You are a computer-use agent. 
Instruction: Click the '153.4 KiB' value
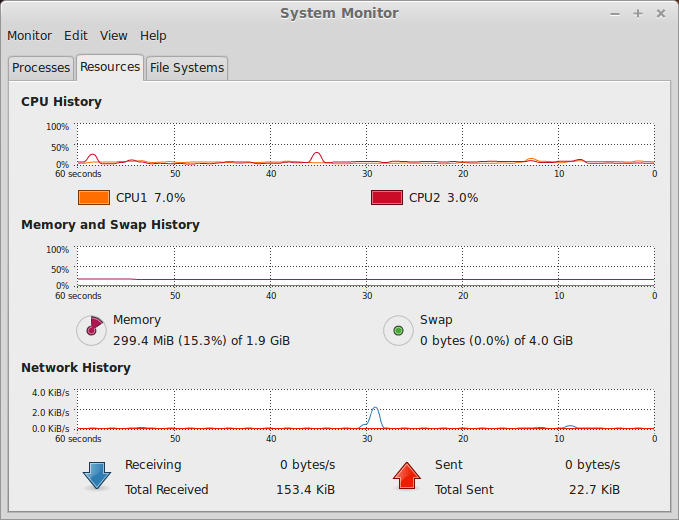pyautogui.click(x=305, y=490)
